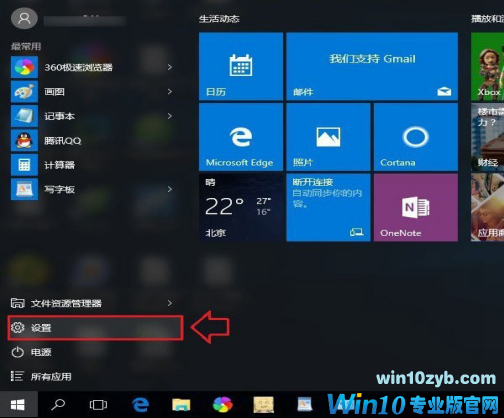Viewport: 504px width, 418px height.
Task: Click the user account avatar icon
Action: click(24, 19)
